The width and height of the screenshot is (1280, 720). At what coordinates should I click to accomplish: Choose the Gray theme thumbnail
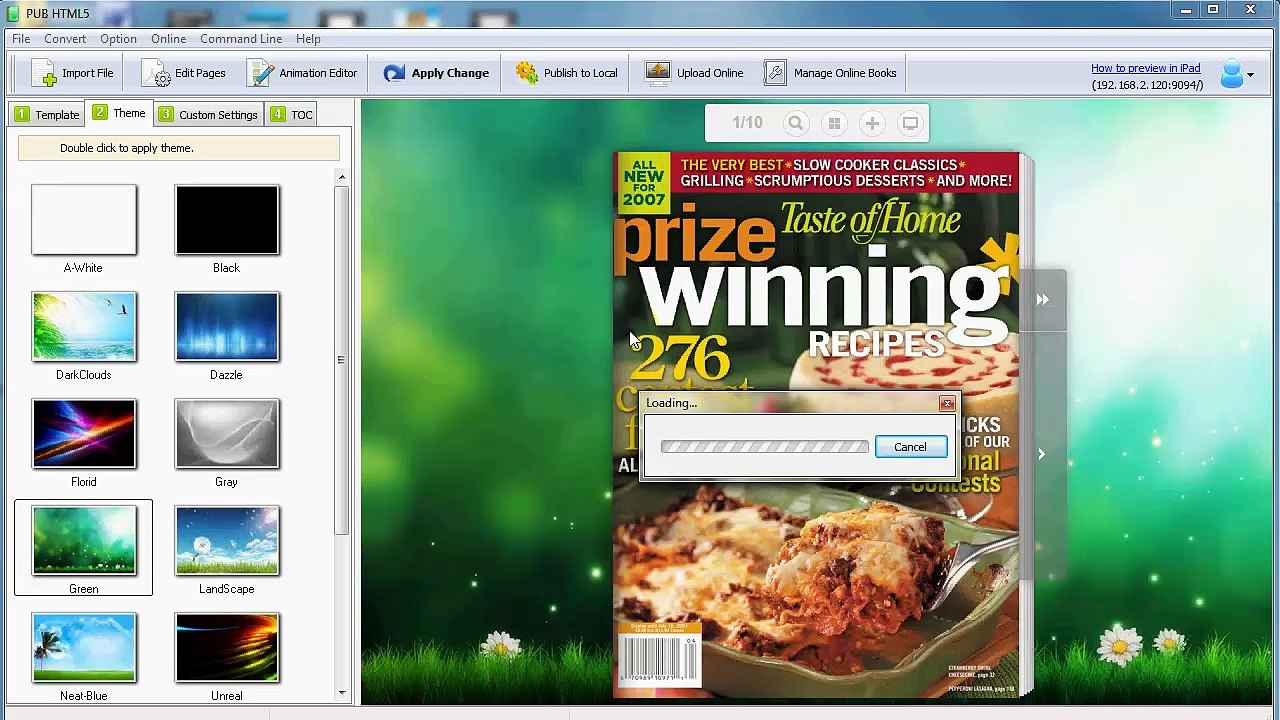point(226,434)
